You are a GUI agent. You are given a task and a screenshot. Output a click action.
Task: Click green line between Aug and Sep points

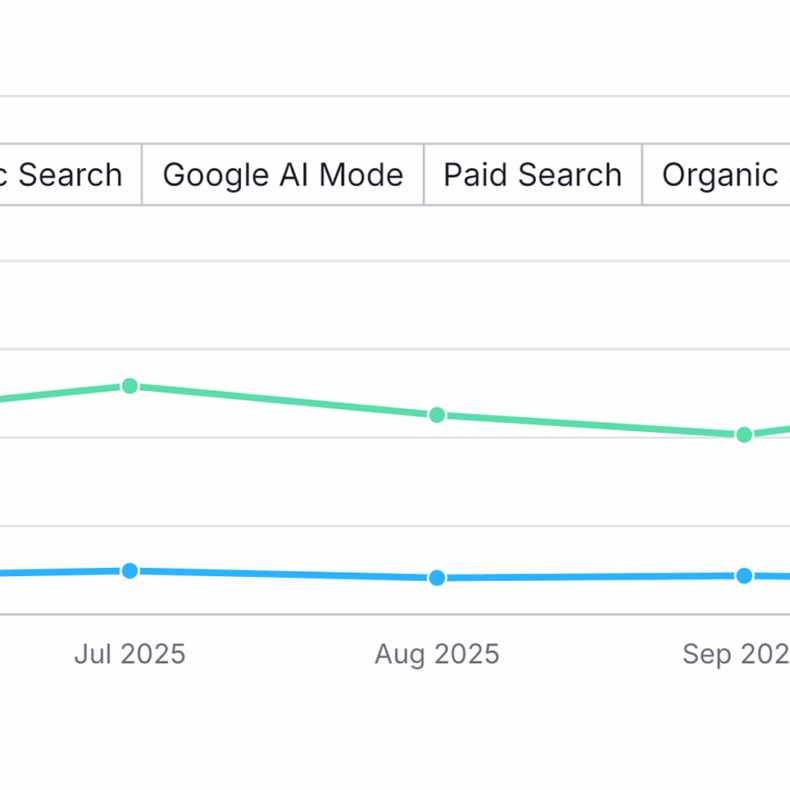point(590,425)
